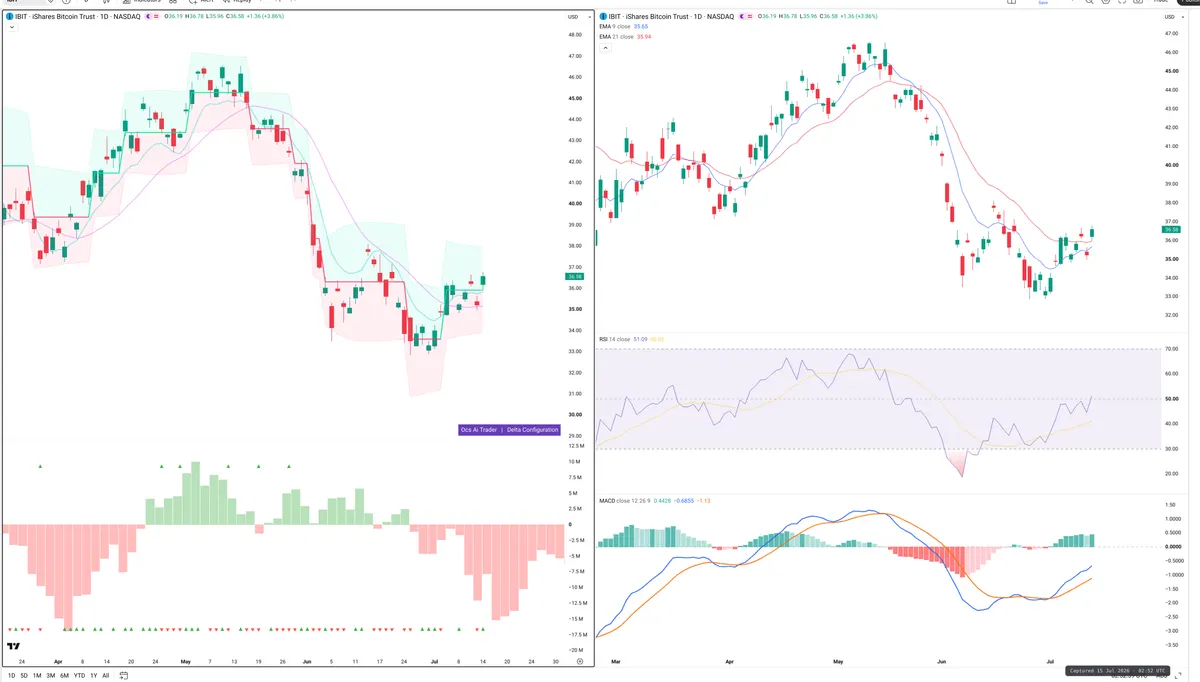Click the IBIT logo in left chart title
Screen dimensions: 1200x682
[9, 17]
